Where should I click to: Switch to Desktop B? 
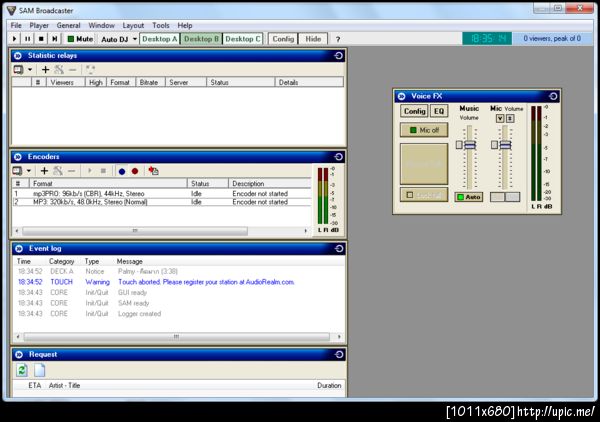201,39
